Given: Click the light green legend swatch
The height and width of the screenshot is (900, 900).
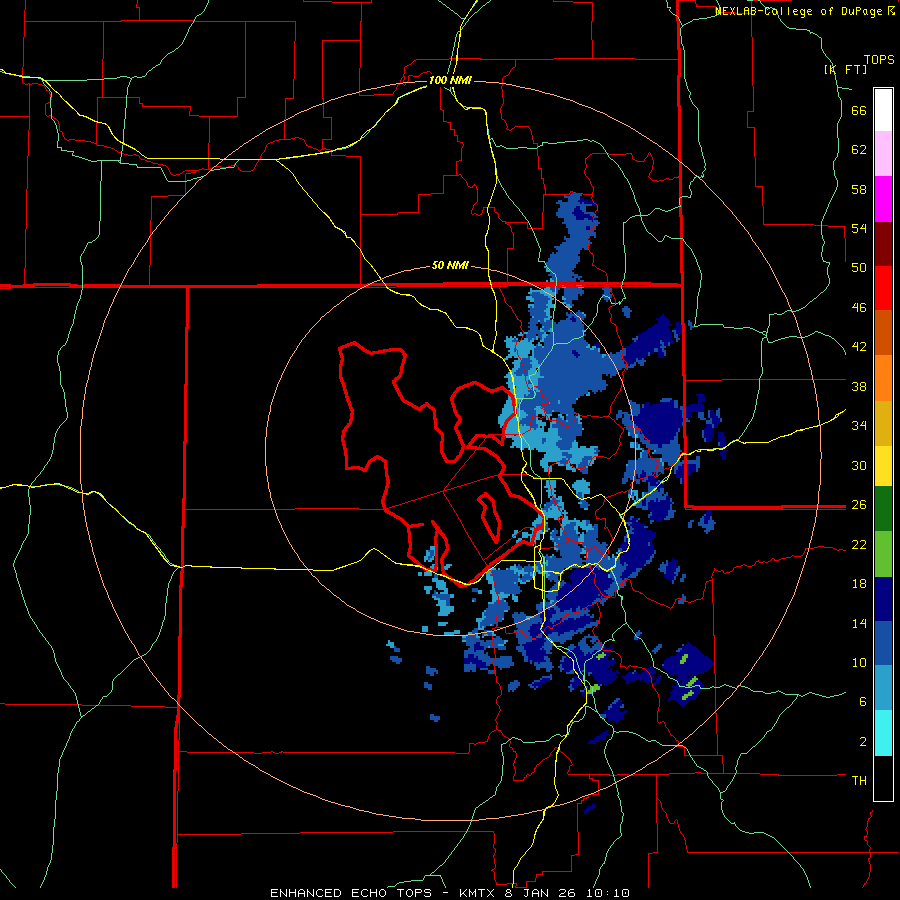Looking at the screenshot, I should coord(883,554).
